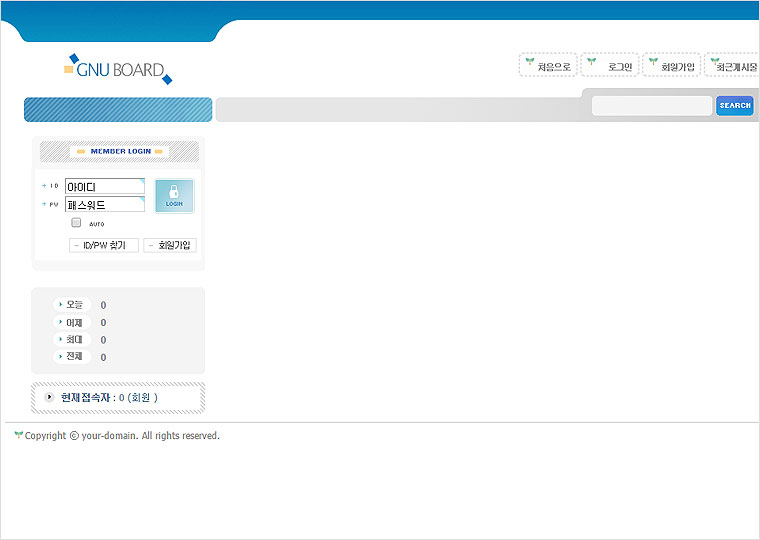Click the sprout icon next to 최근게시물
The width and height of the screenshot is (760, 540).
714,62
